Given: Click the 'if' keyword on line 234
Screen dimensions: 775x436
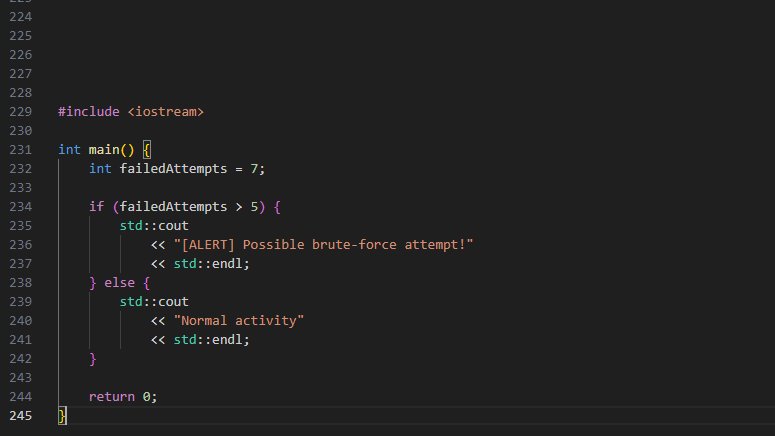Looking at the screenshot, I should tap(96, 207).
